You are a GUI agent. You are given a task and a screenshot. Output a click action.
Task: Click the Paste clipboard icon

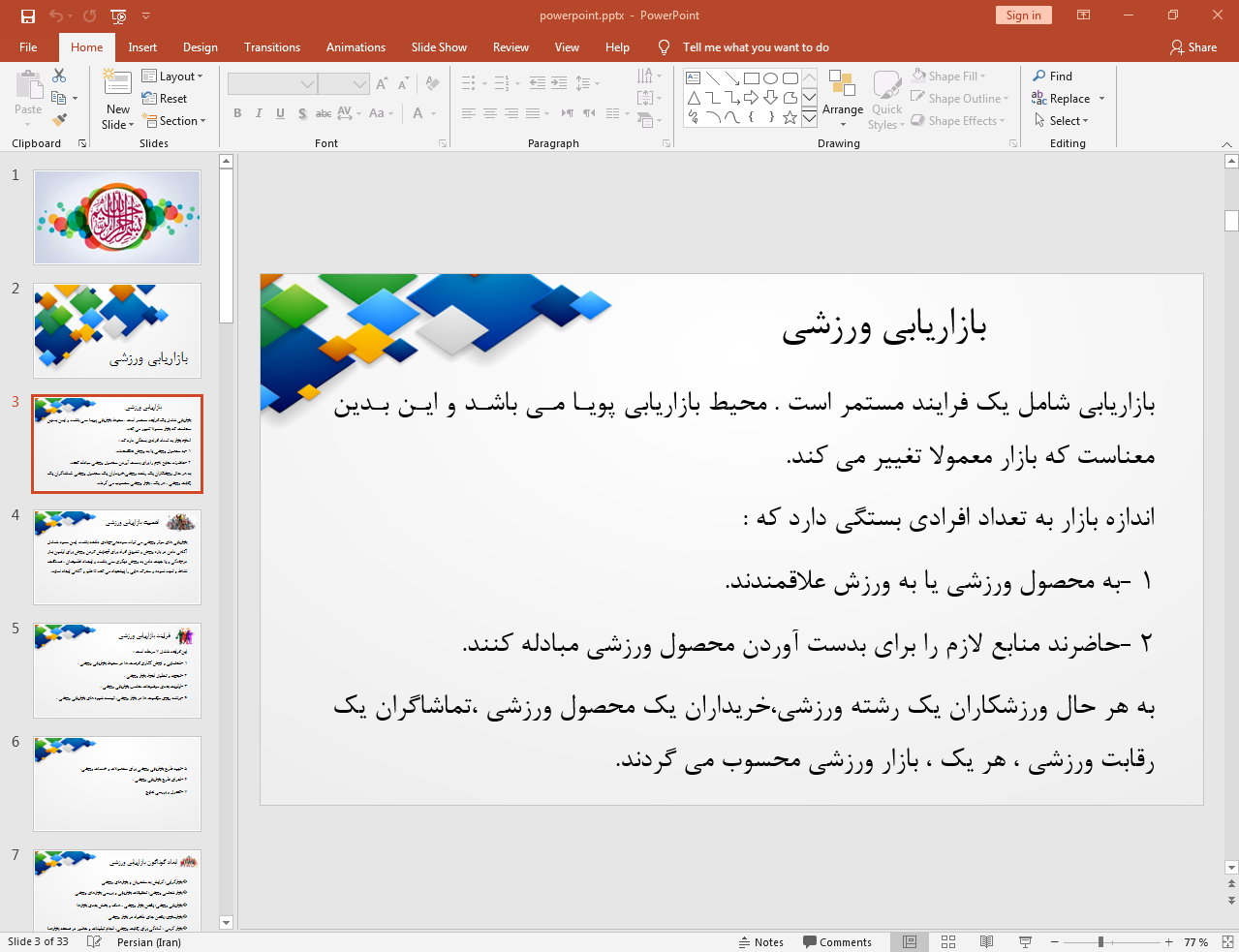pos(28,85)
